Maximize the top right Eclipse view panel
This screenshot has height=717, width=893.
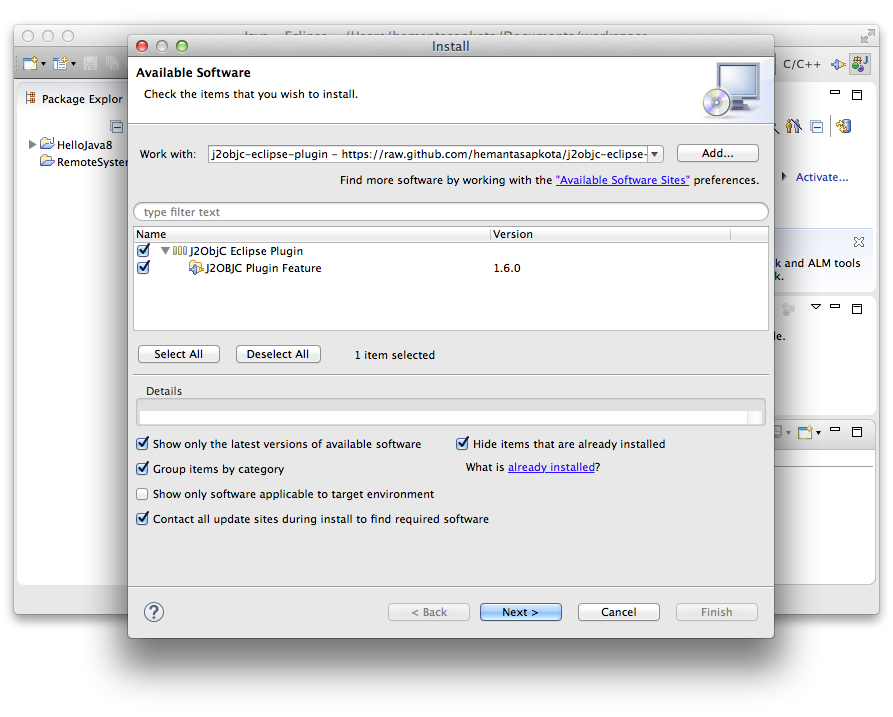coord(857,95)
